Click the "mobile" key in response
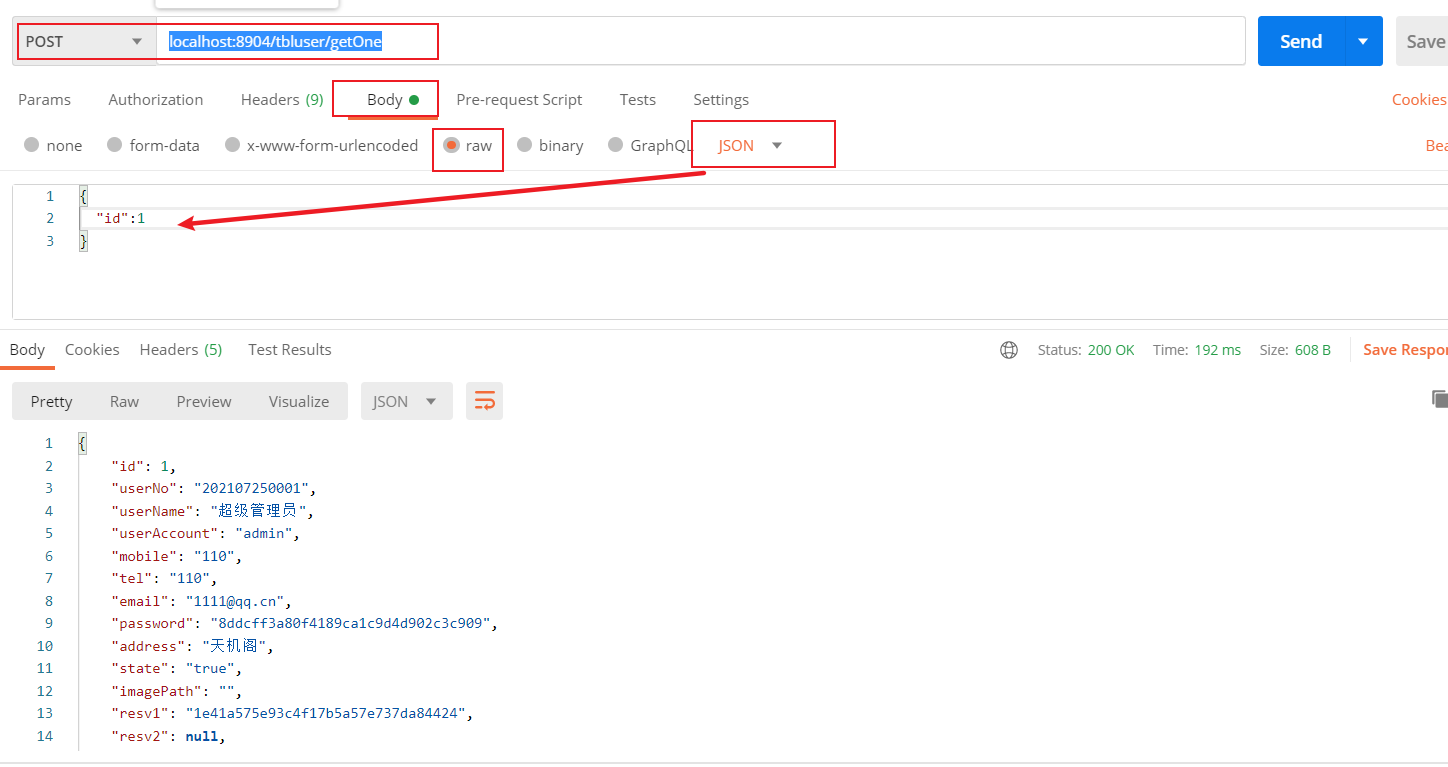Screen dimensions: 1448x767 [144, 556]
